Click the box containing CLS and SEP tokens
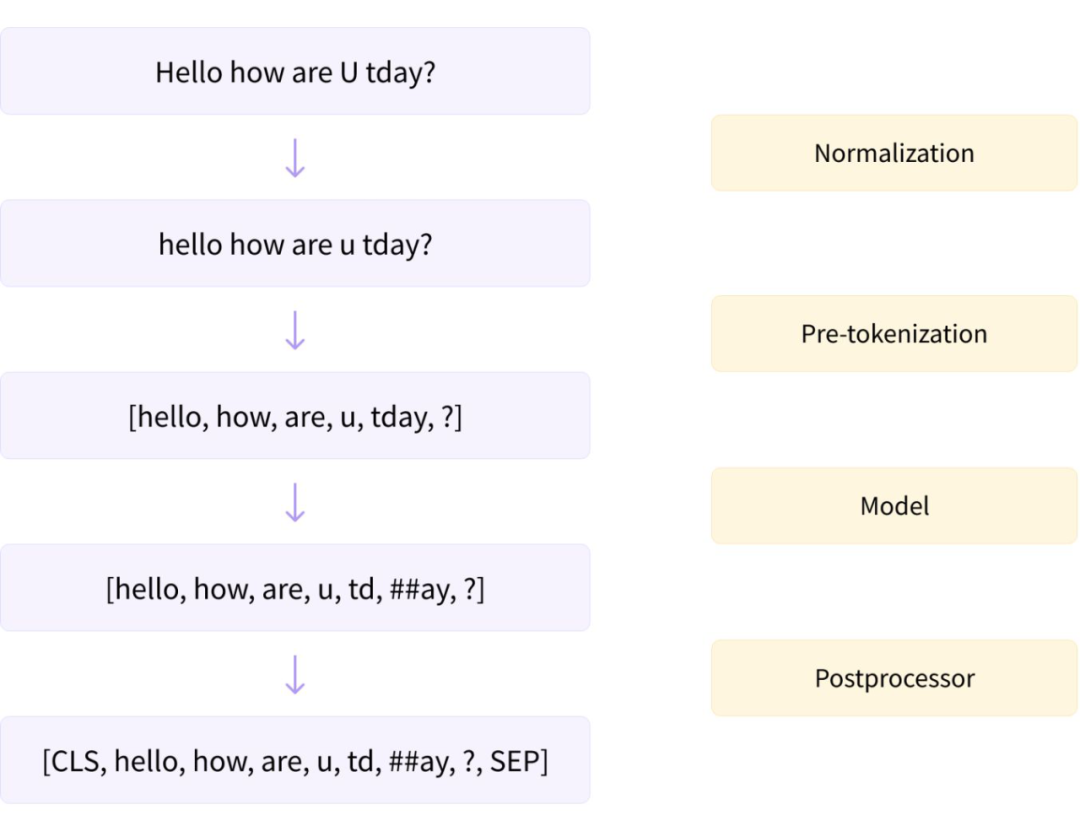Screen dimensions: 1080x826 coord(295,761)
